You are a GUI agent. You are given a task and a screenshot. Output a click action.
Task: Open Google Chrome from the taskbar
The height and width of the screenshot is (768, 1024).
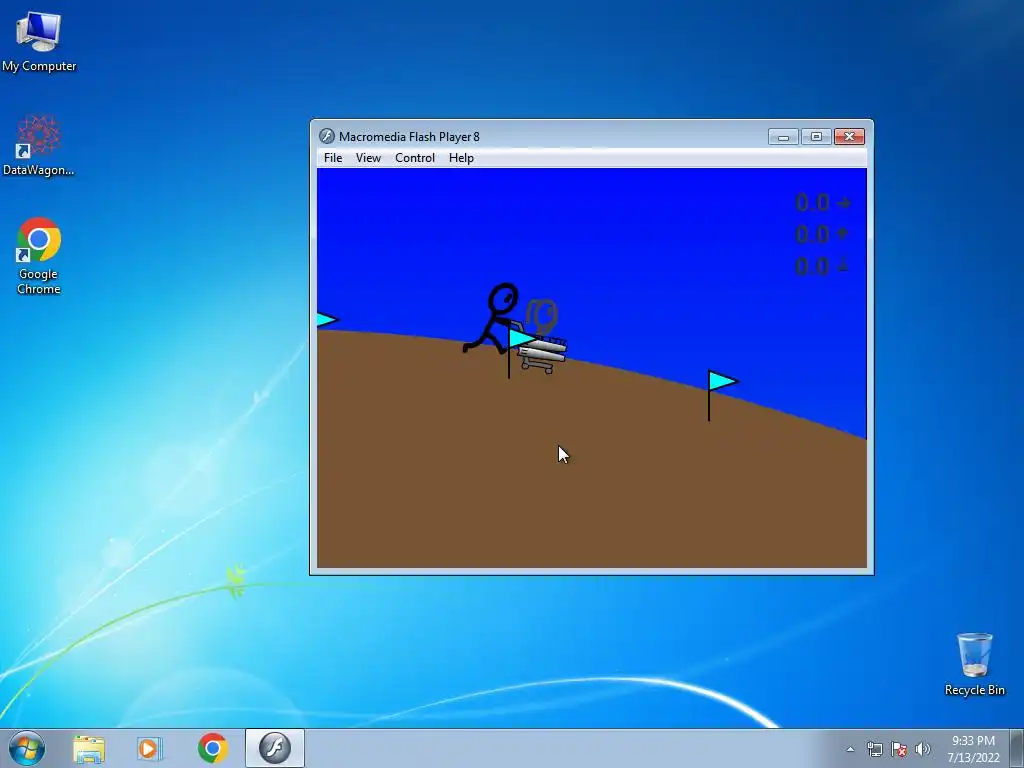click(212, 748)
